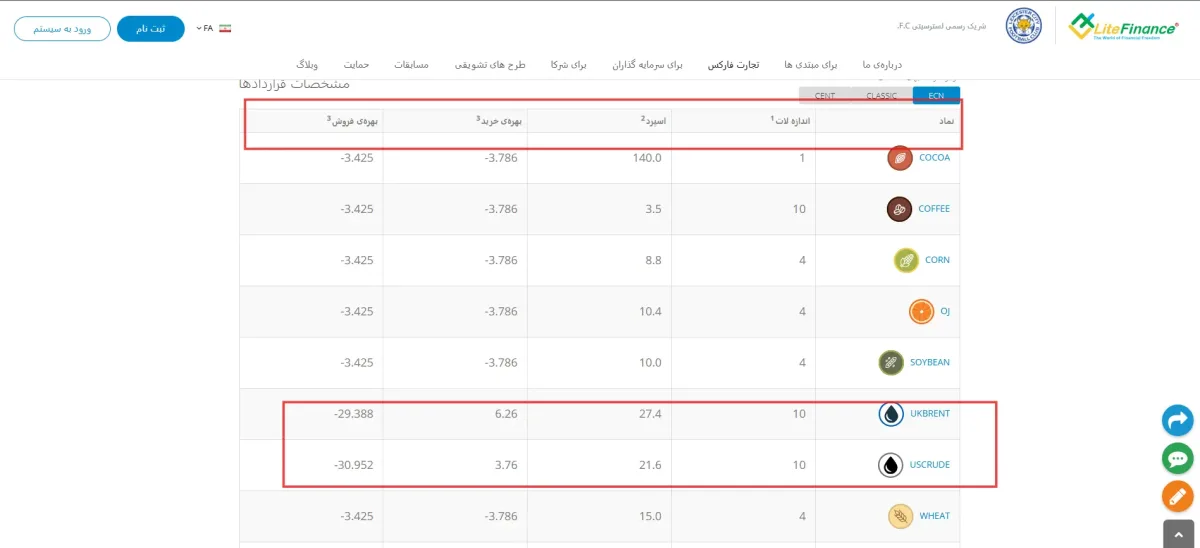Click the CORN instrument icon
This screenshot has width=1200, height=548.
(906, 260)
